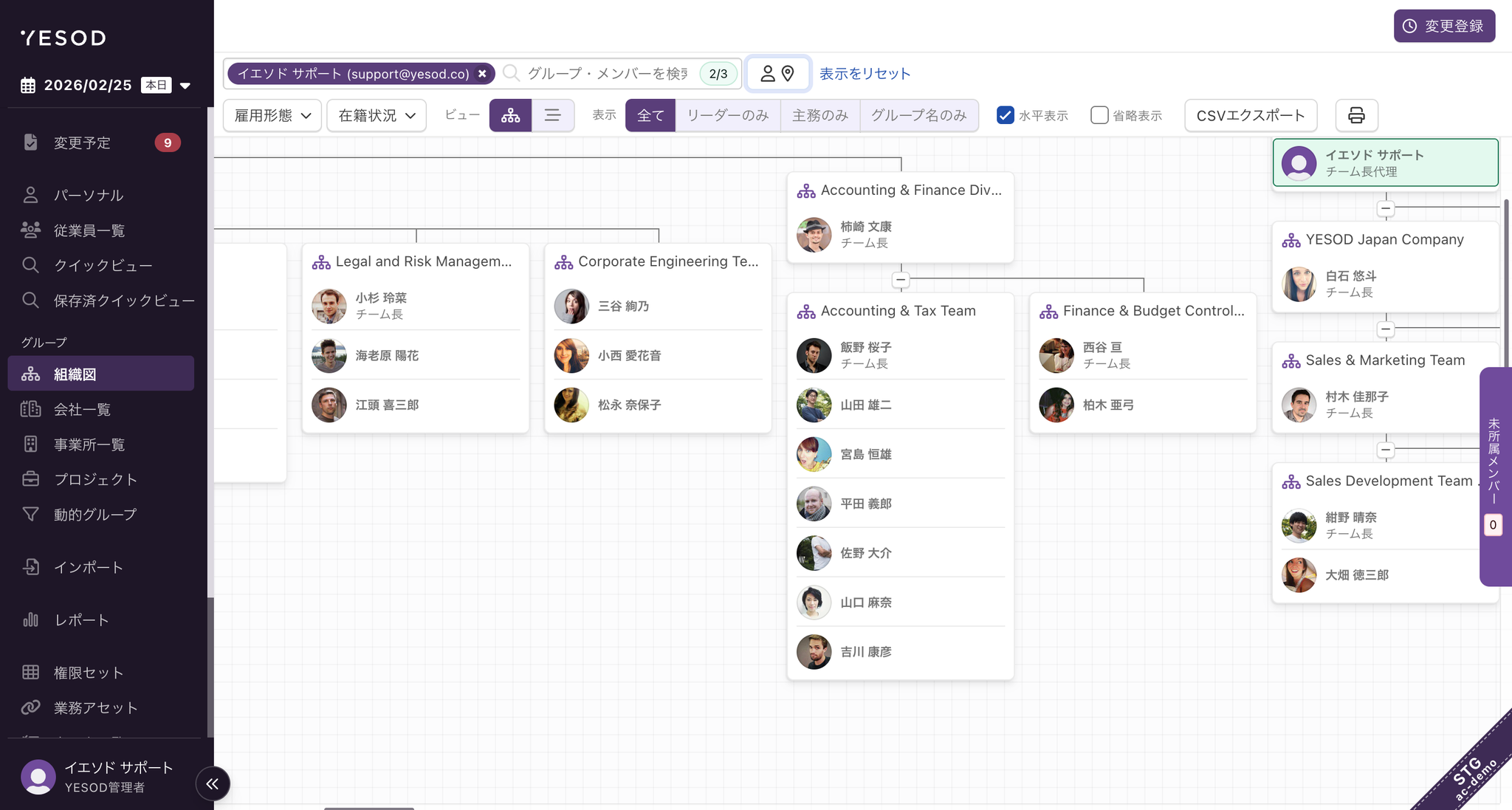Click the group and member search field

[607, 74]
